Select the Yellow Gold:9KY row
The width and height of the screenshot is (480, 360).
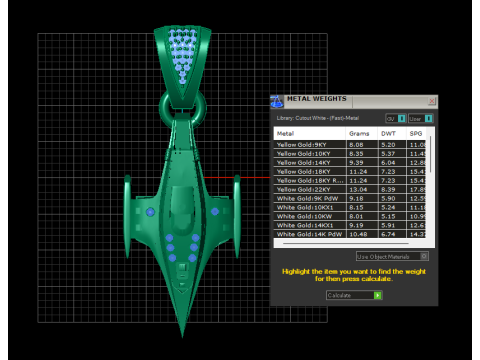point(350,145)
